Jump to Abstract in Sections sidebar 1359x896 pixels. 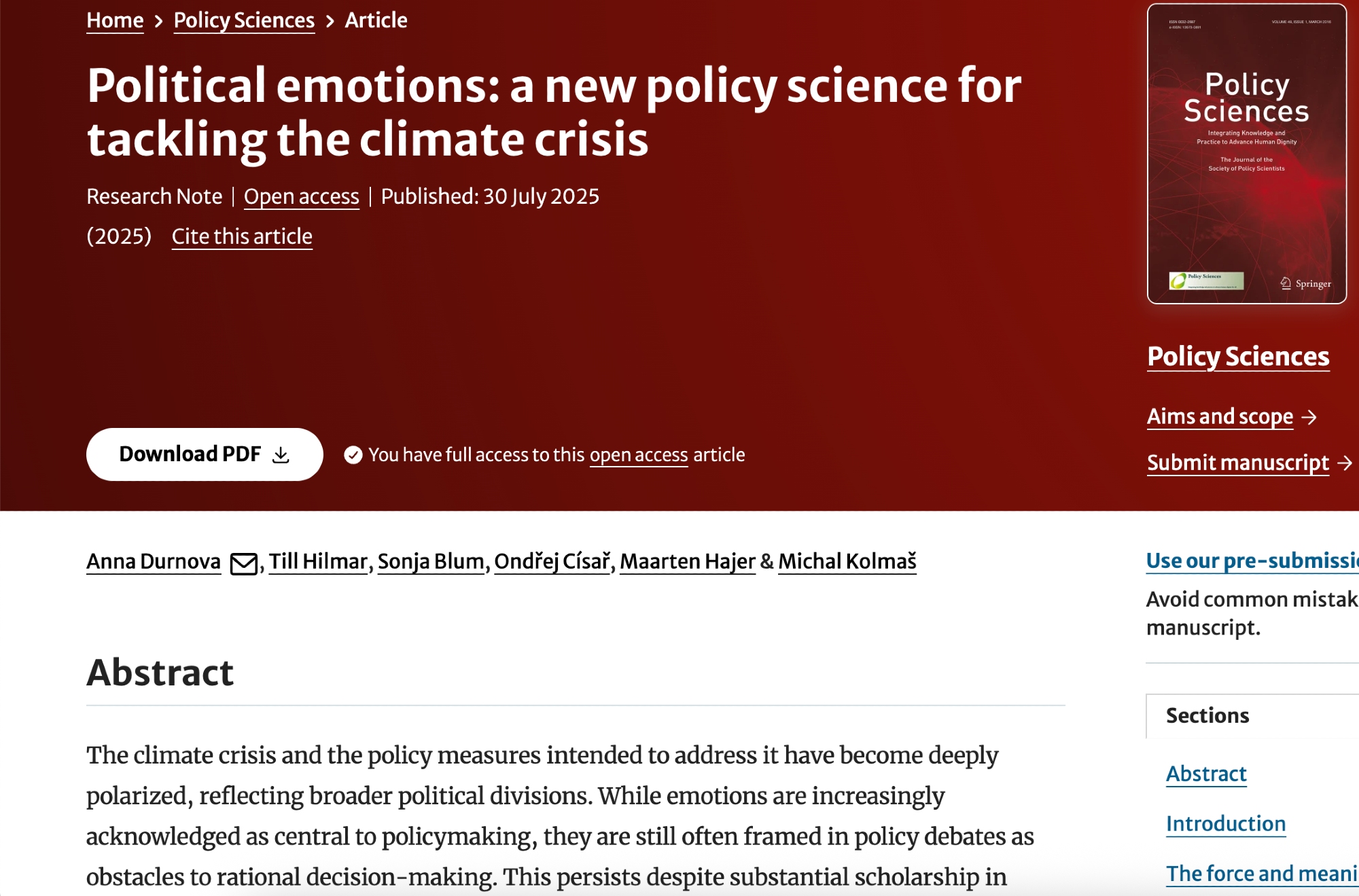[x=1206, y=774]
